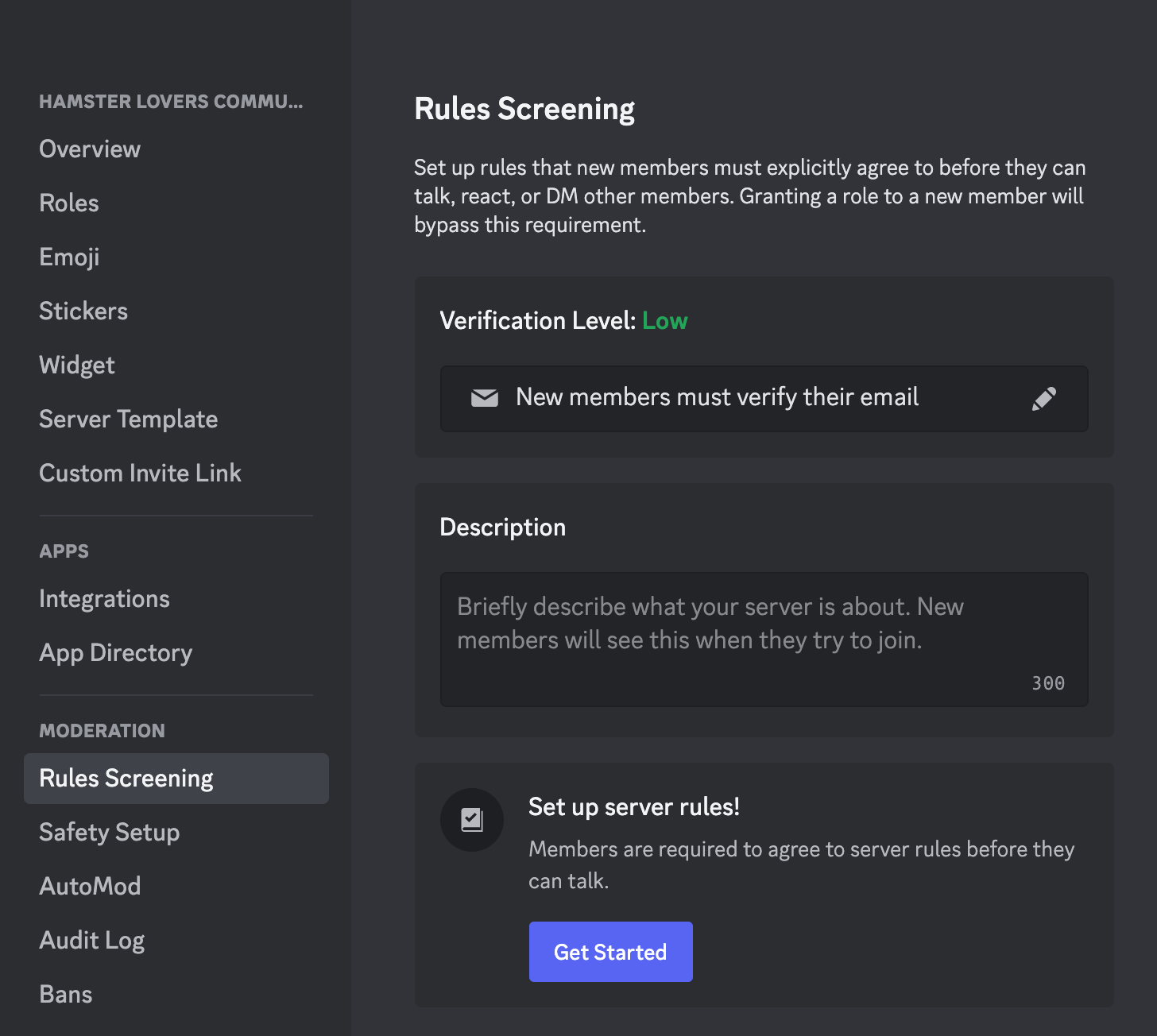Open the Overview settings page

pyautogui.click(x=90, y=149)
